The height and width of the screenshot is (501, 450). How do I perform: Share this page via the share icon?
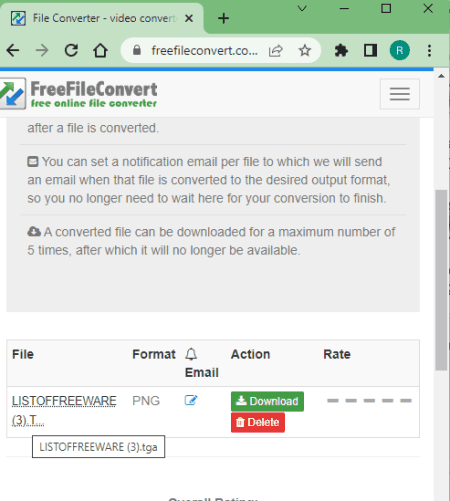click(276, 51)
